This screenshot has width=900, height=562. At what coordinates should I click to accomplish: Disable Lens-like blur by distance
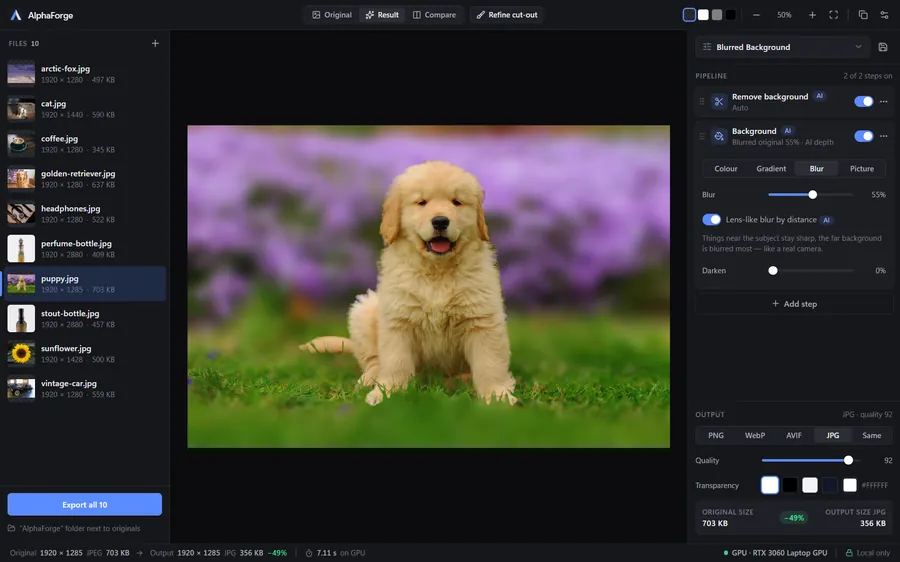[x=711, y=220]
